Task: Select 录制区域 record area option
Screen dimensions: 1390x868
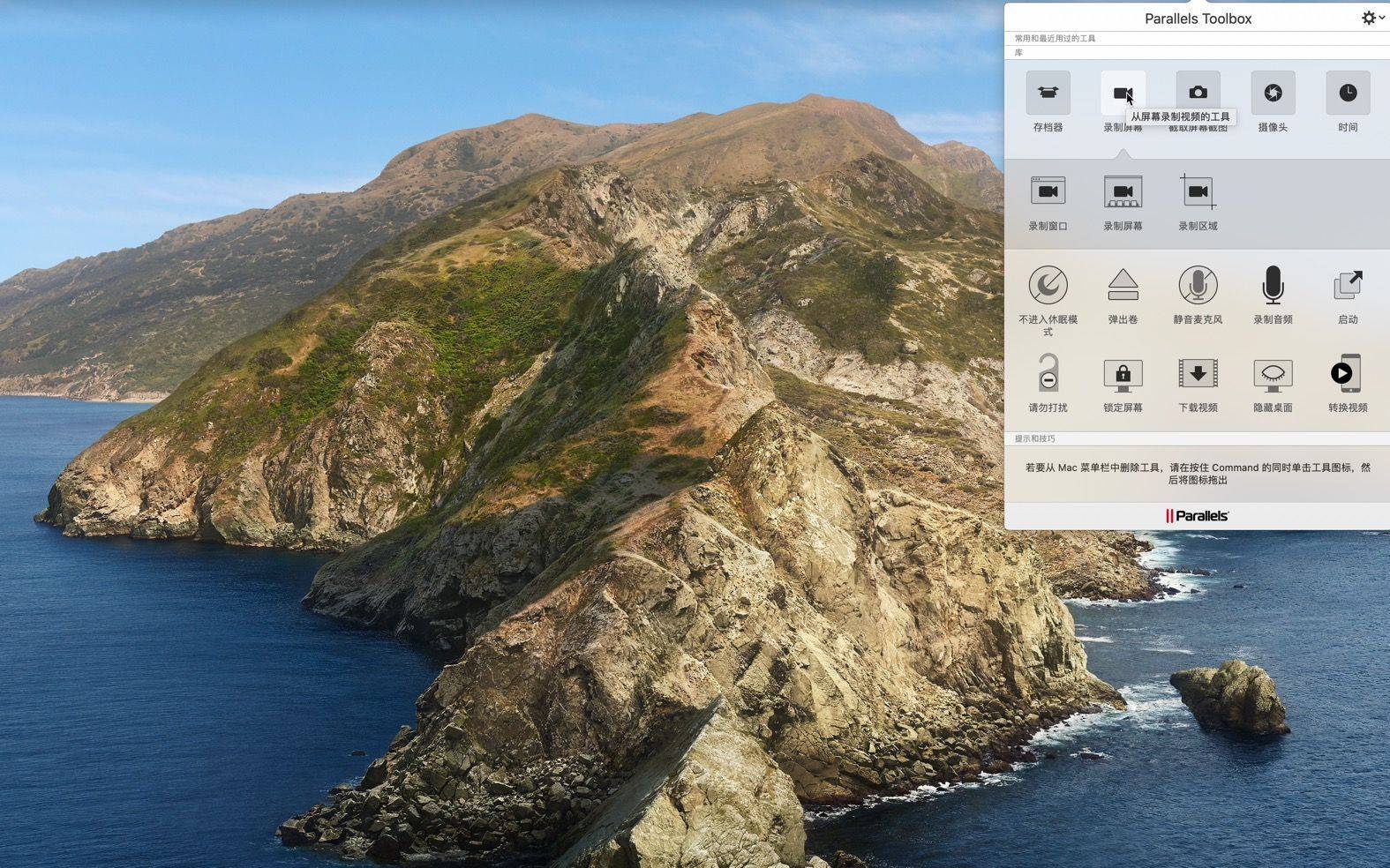Action: pos(1198,192)
